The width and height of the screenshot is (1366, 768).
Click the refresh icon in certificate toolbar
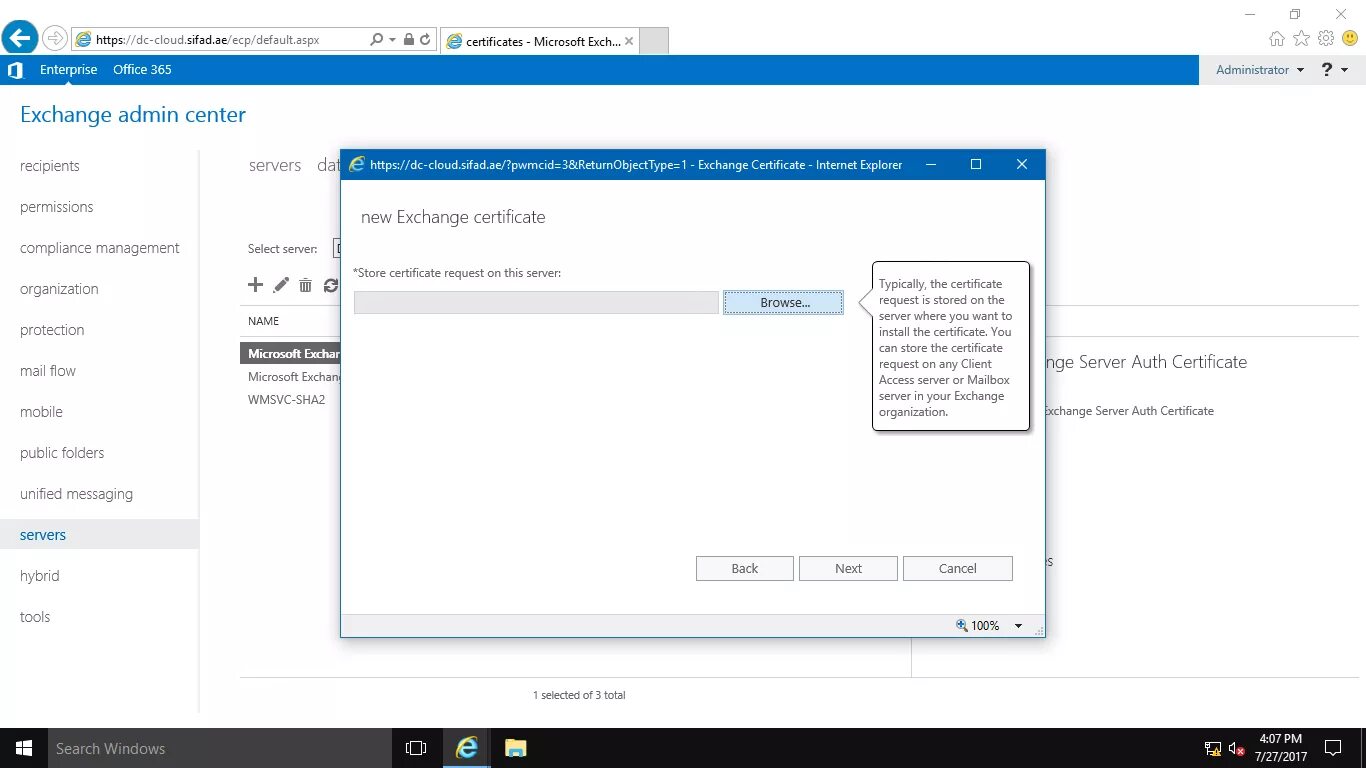tap(331, 285)
